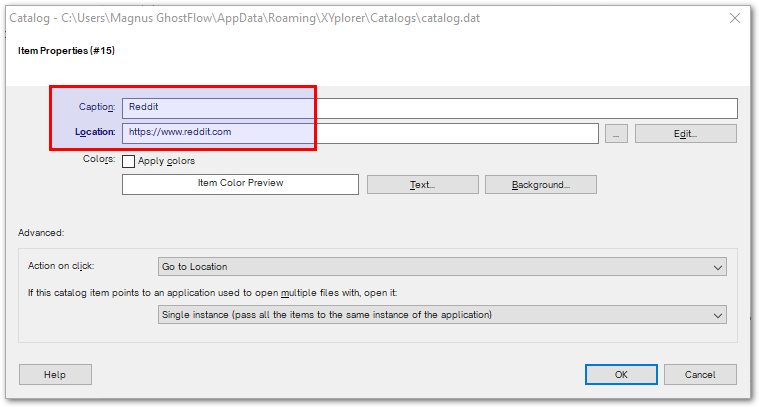Click the Colors: label
This screenshot has height=408, width=760.
tap(99, 159)
